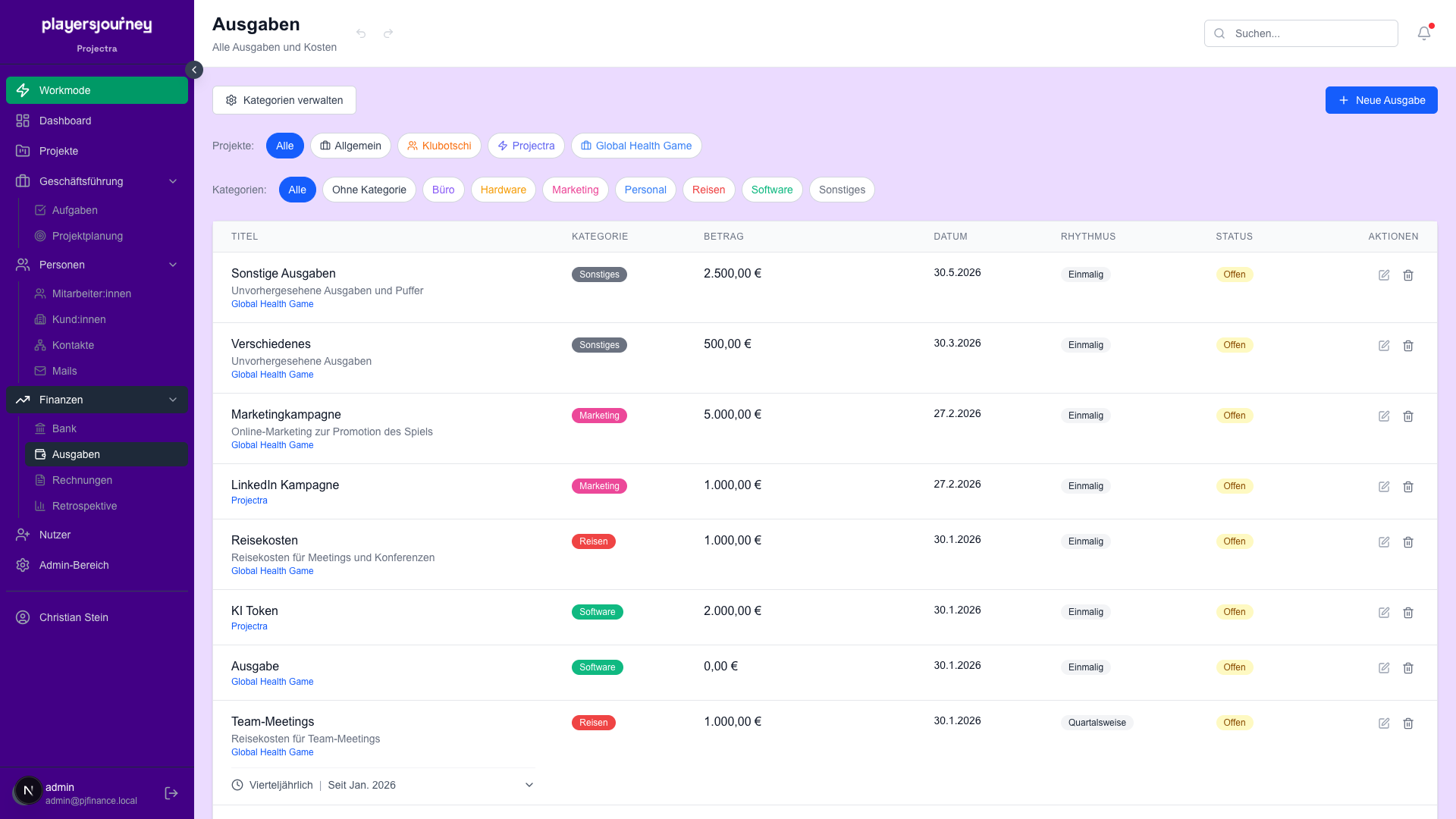Filter projects by Klubotschi chip

pos(439,146)
